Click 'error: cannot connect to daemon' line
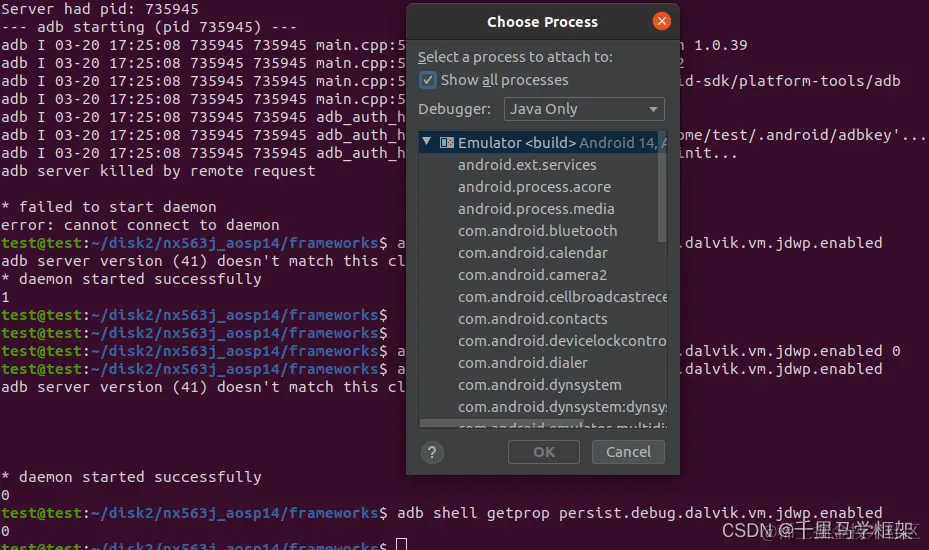The image size is (929, 550). [140, 225]
